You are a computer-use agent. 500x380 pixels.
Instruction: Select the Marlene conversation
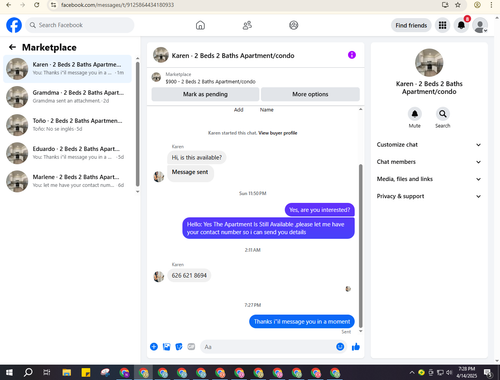click(68, 181)
